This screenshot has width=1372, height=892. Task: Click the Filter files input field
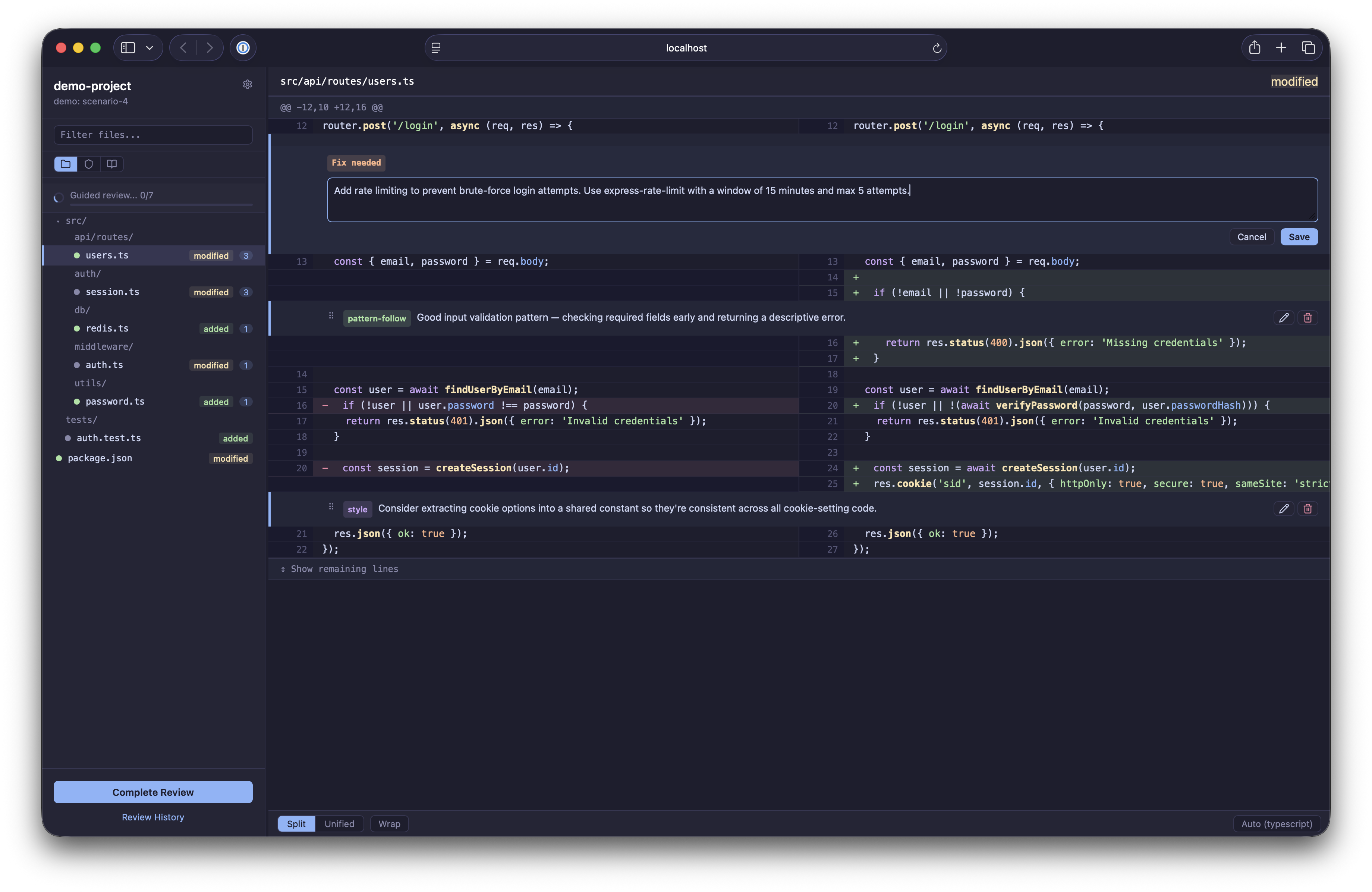pos(153,134)
